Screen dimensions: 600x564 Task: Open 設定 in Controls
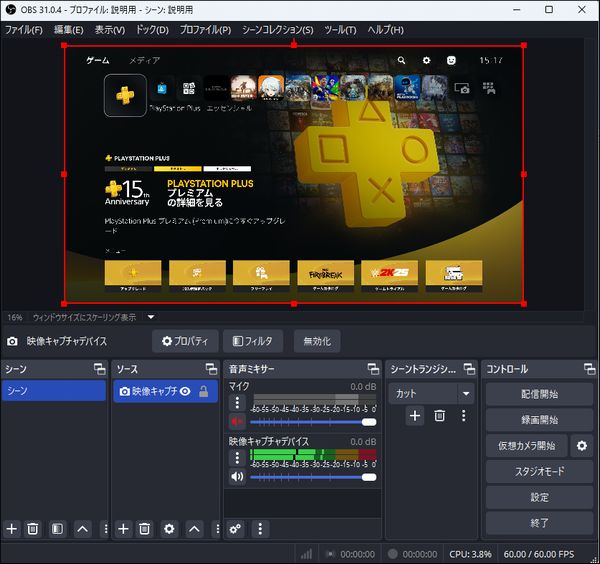point(539,497)
